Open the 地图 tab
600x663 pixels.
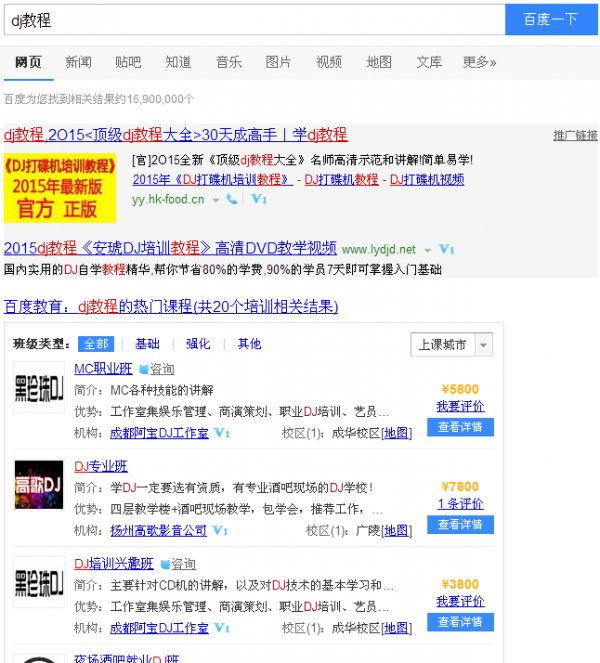(379, 62)
